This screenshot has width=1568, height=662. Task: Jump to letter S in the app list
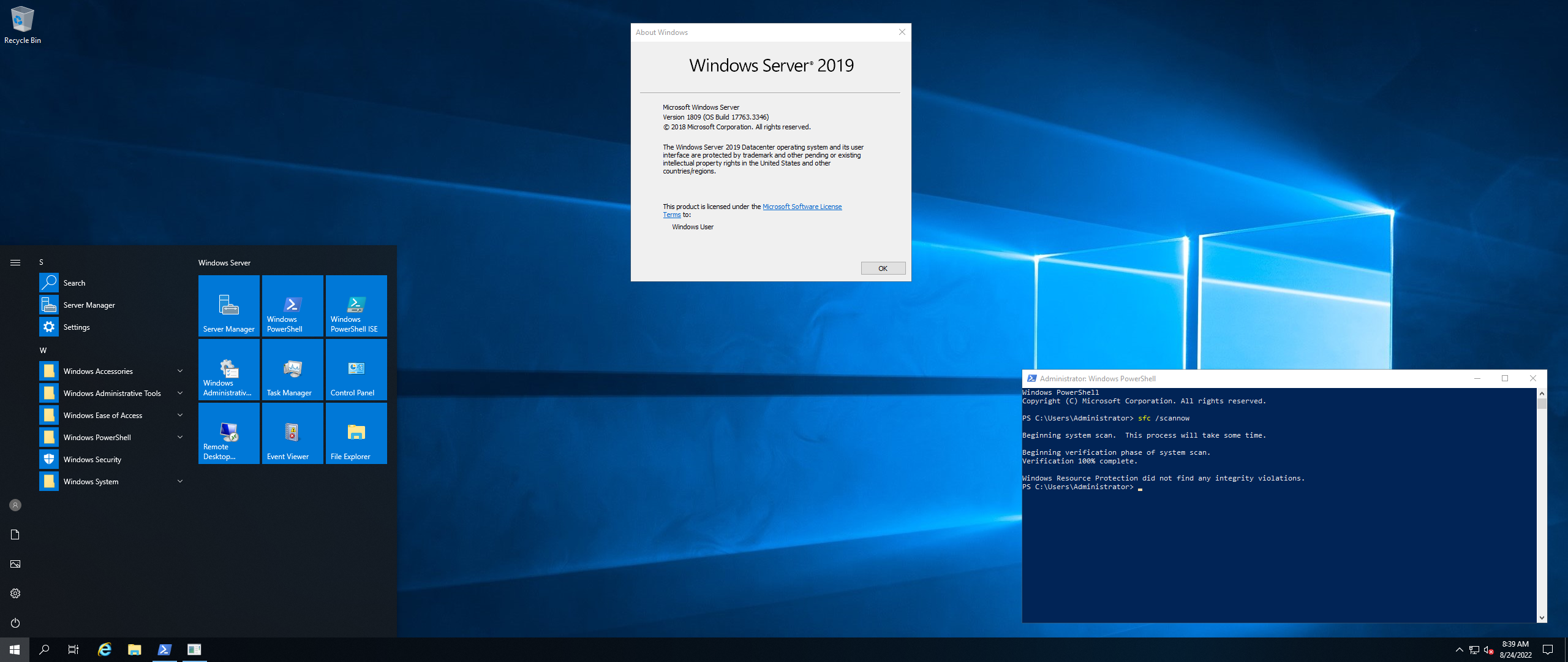pyautogui.click(x=42, y=262)
